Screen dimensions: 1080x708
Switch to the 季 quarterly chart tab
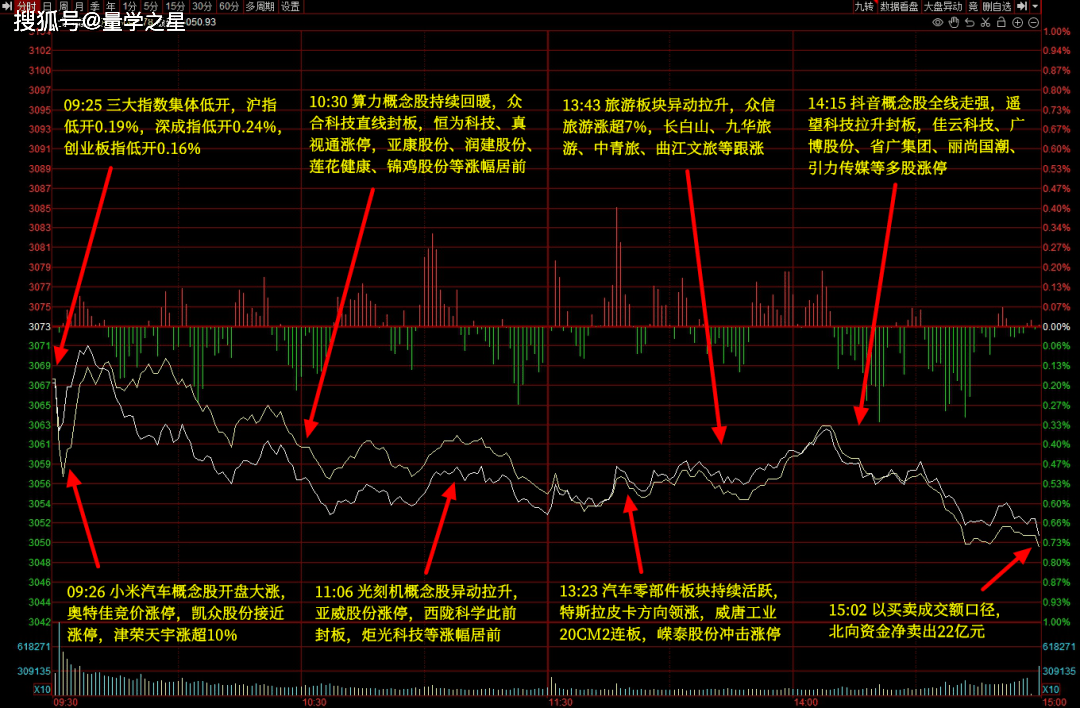(95, 6)
